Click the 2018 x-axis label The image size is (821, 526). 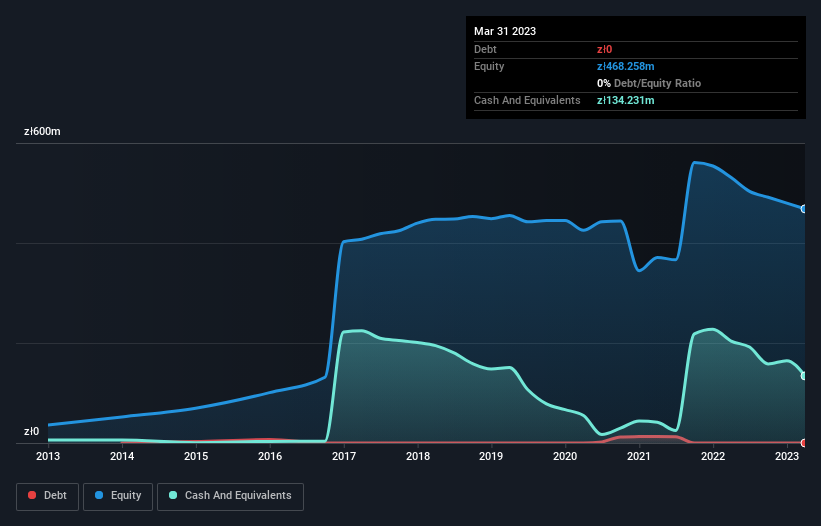418,456
